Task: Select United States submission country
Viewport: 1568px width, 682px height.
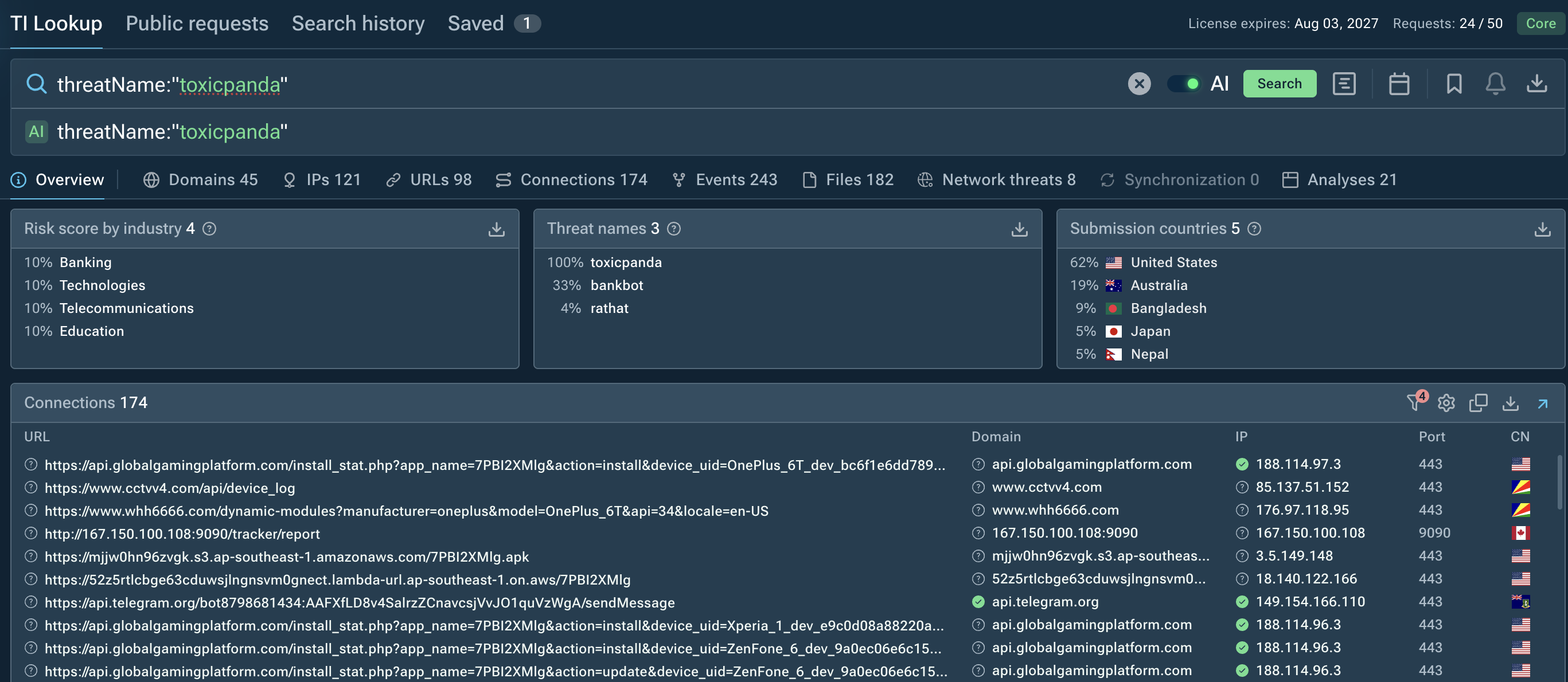Action: [1173, 262]
